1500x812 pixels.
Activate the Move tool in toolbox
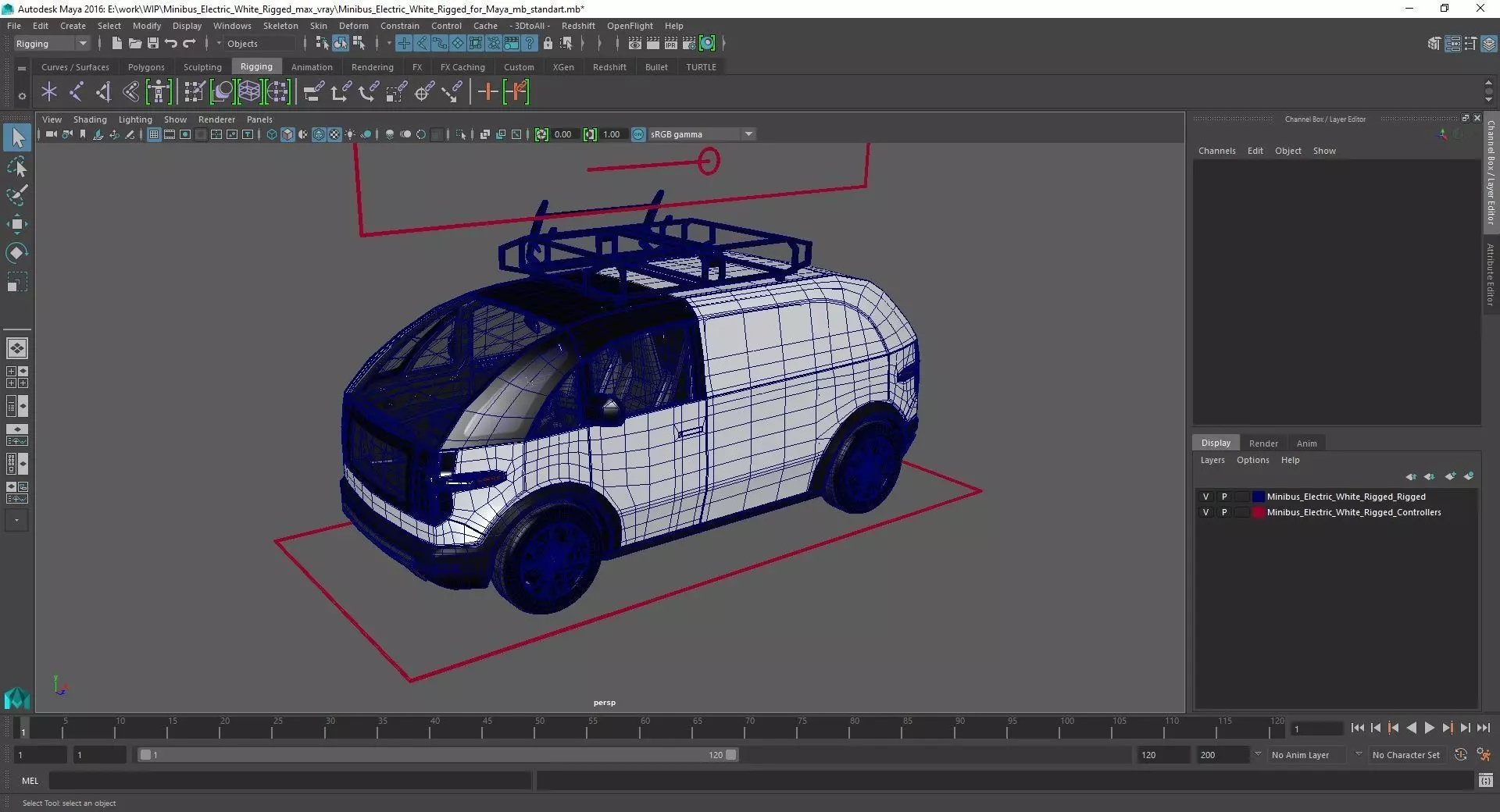tap(17, 224)
